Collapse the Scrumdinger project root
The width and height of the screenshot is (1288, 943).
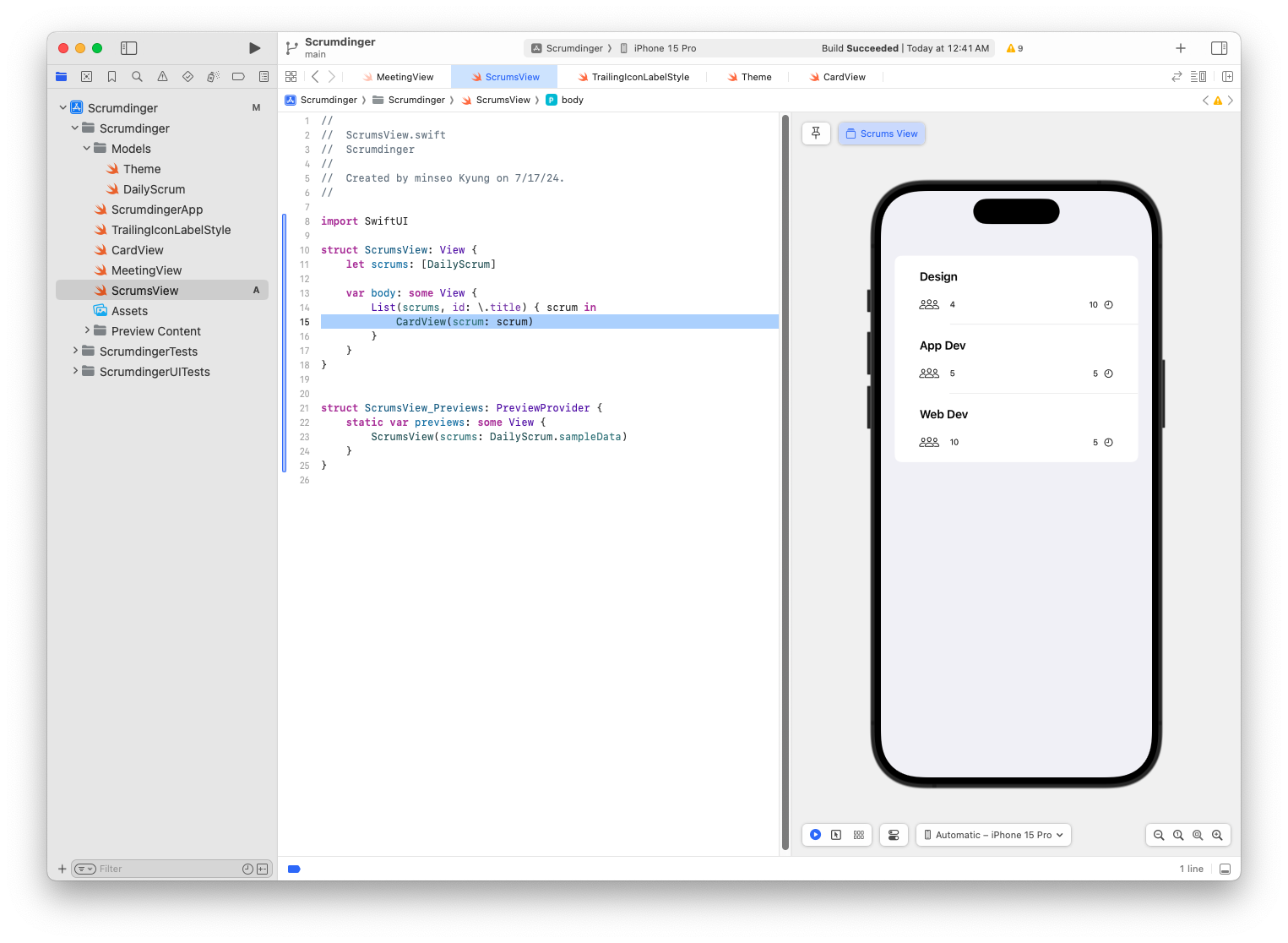62,107
